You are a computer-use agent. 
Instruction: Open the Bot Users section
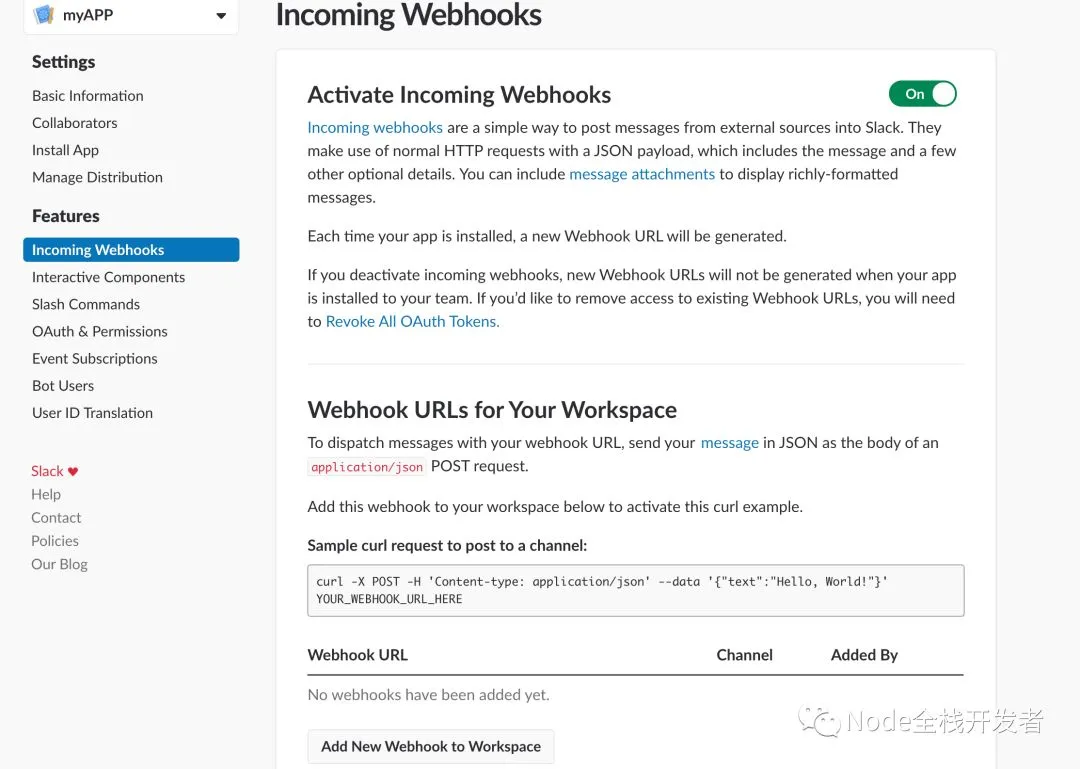63,385
